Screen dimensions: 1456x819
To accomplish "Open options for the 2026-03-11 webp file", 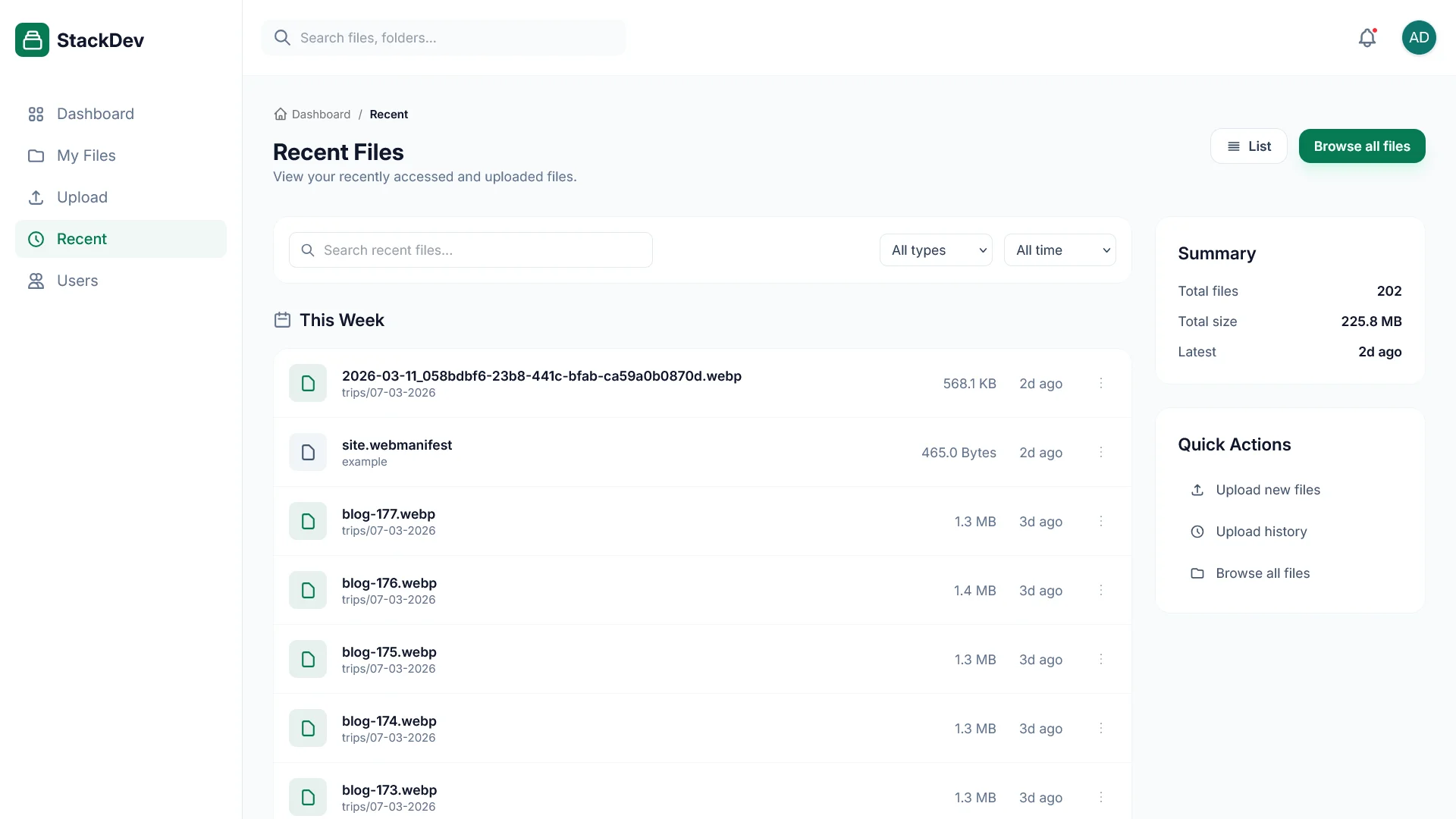I will [1101, 383].
